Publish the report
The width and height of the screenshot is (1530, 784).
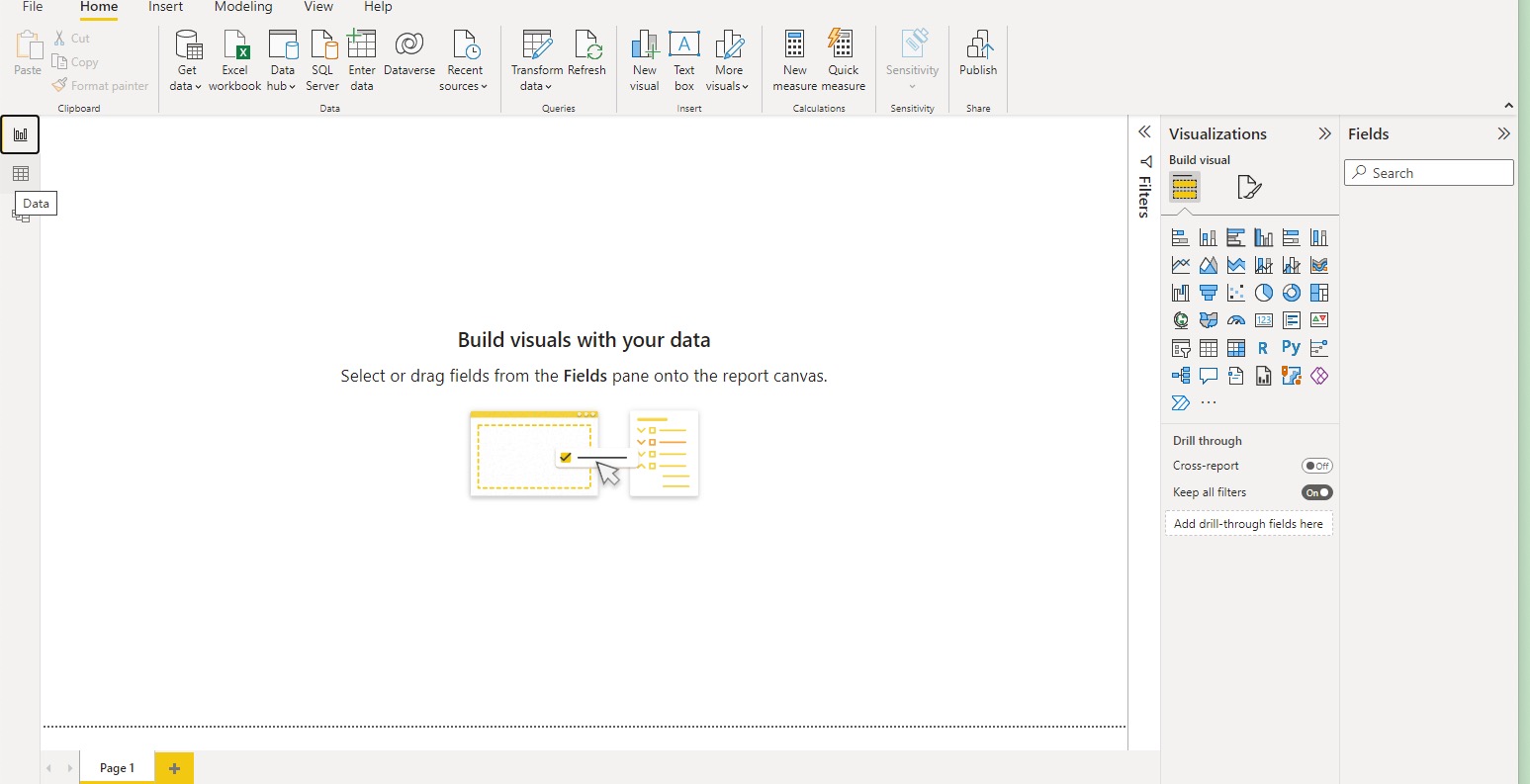coord(978,54)
